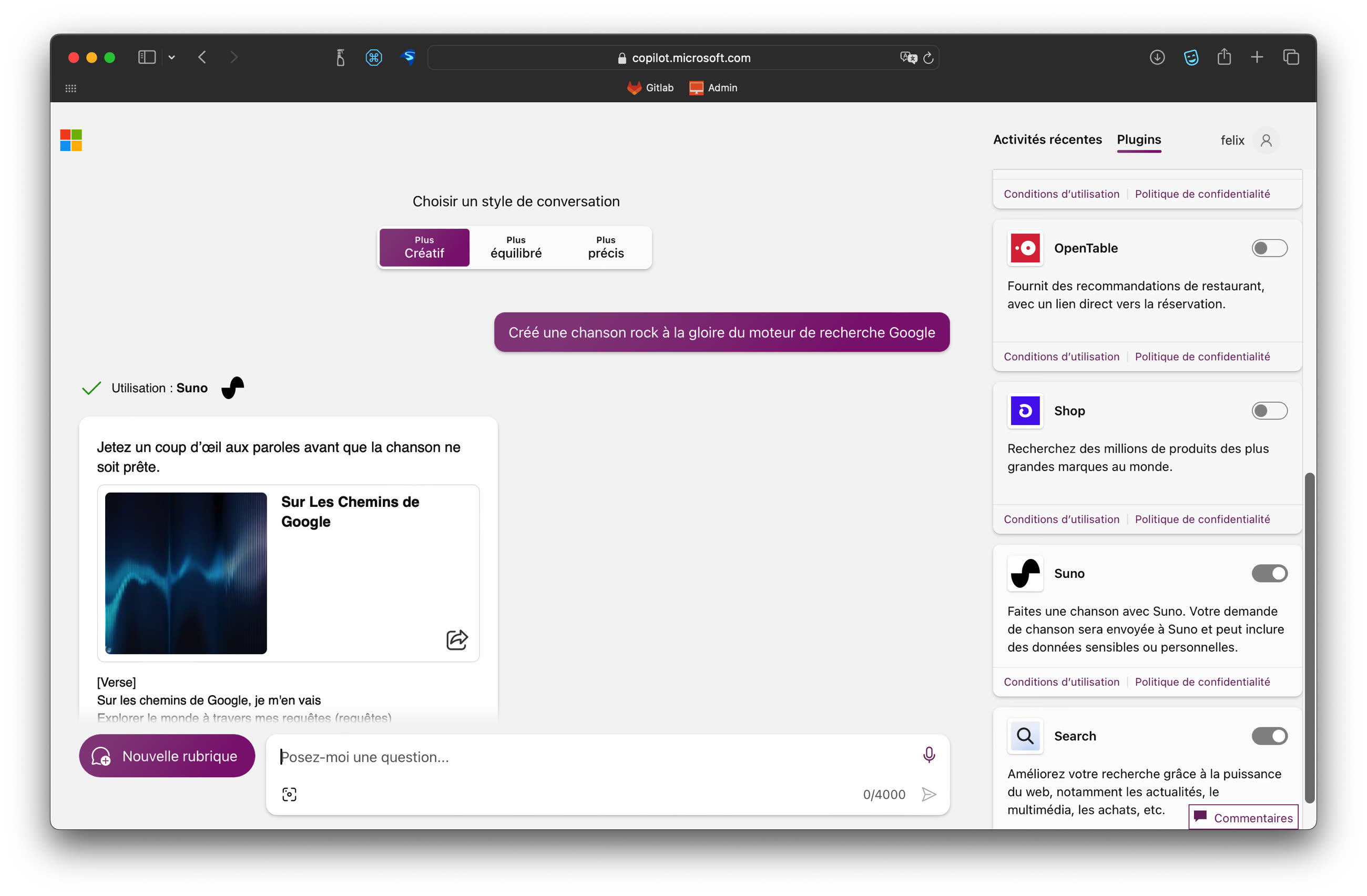
Task: Focus the Posez-moi une question input
Action: pyautogui.click(x=595, y=757)
